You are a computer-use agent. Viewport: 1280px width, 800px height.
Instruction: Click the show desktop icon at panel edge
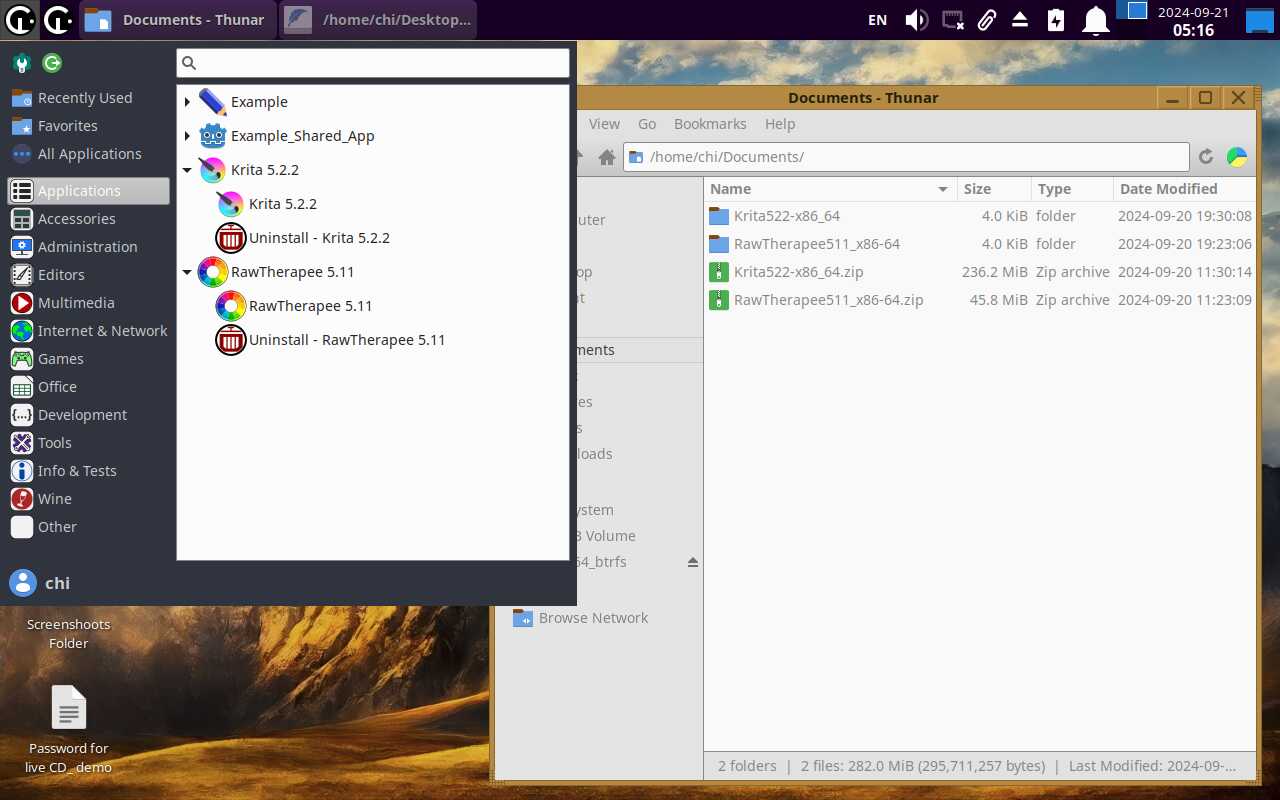(x=1259, y=19)
